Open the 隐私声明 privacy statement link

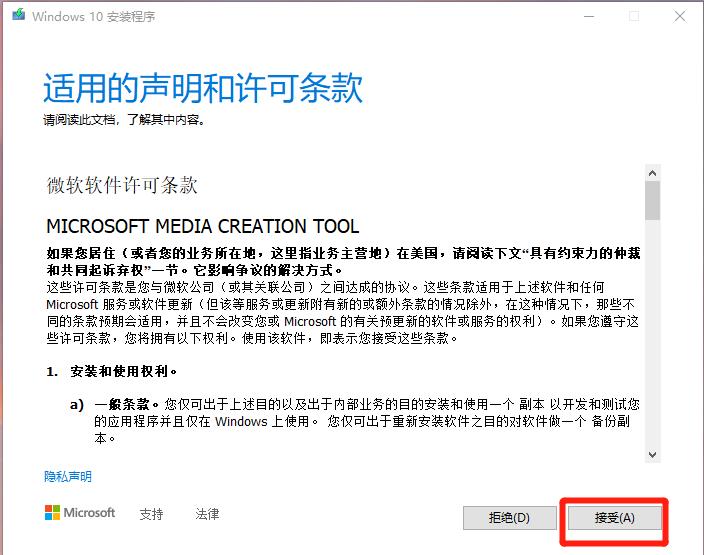coord(68,476)
